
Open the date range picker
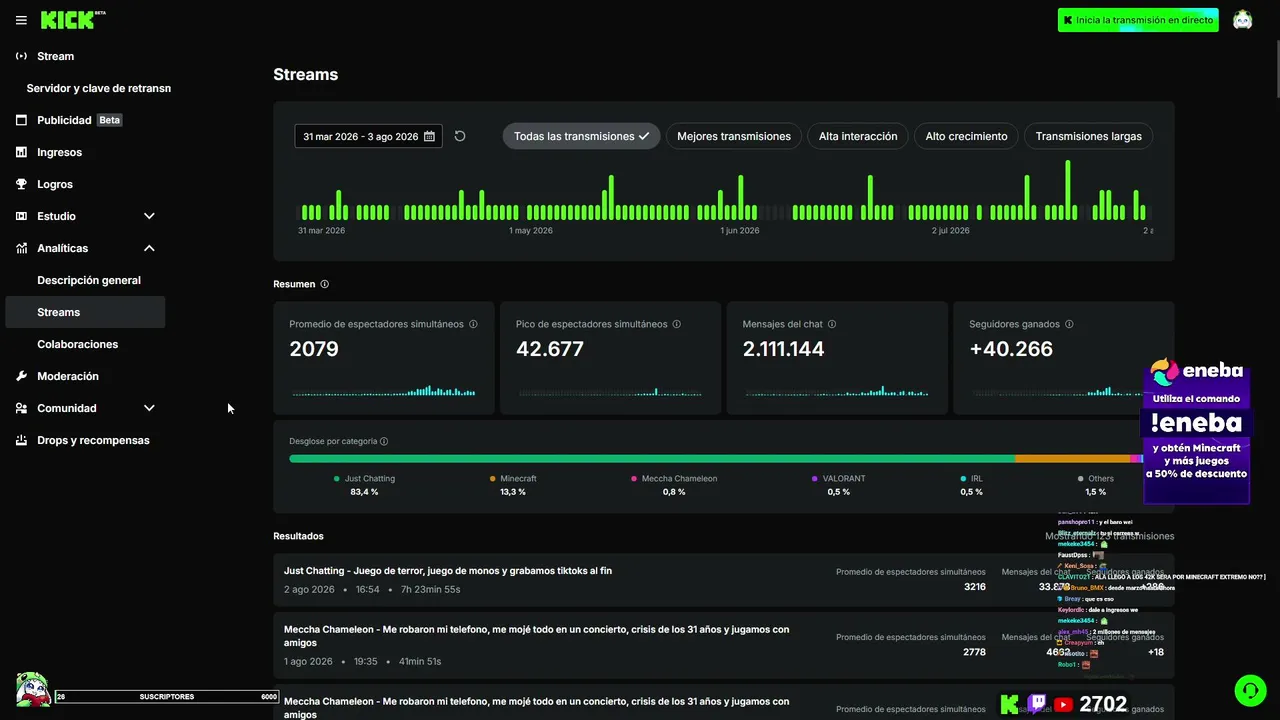pyautogui.click(x=368, y=136)
